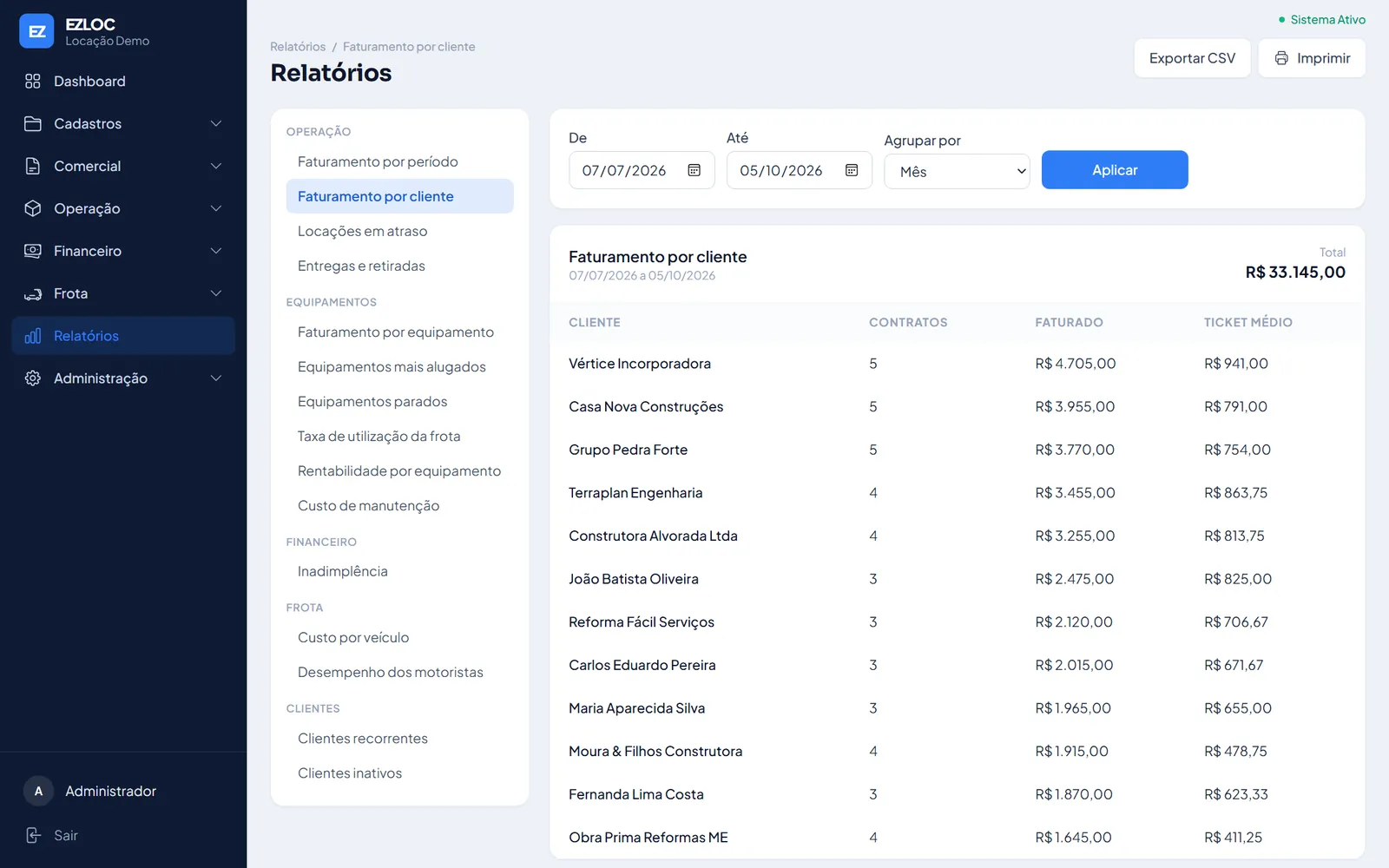
Task: Click the Terraplan Engenharia client name
Action: pyautogui.click(x=635, y=493)
